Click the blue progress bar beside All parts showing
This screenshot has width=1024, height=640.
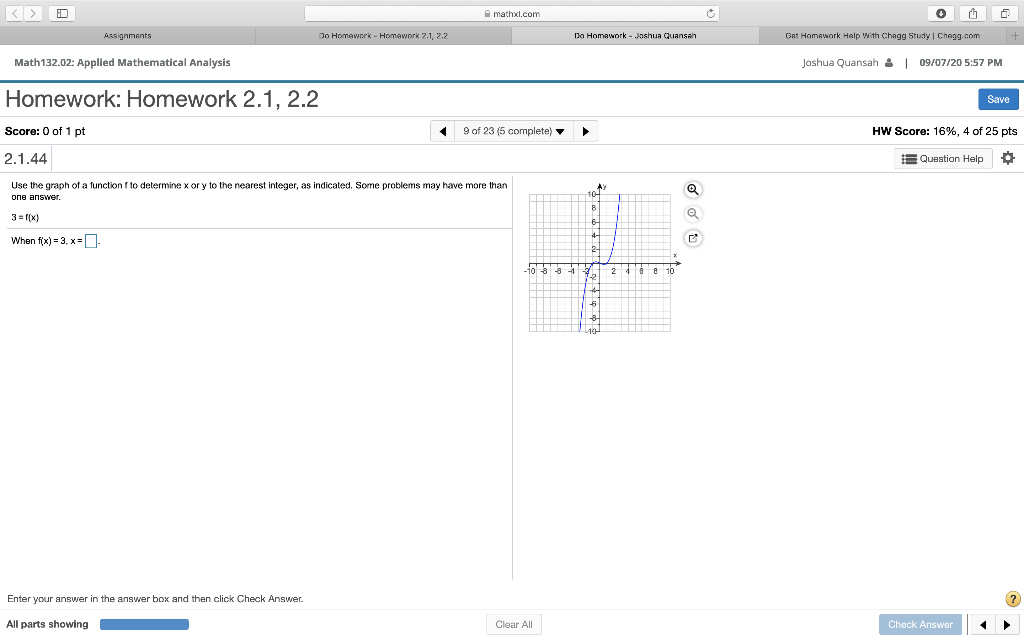click(144, 623)
